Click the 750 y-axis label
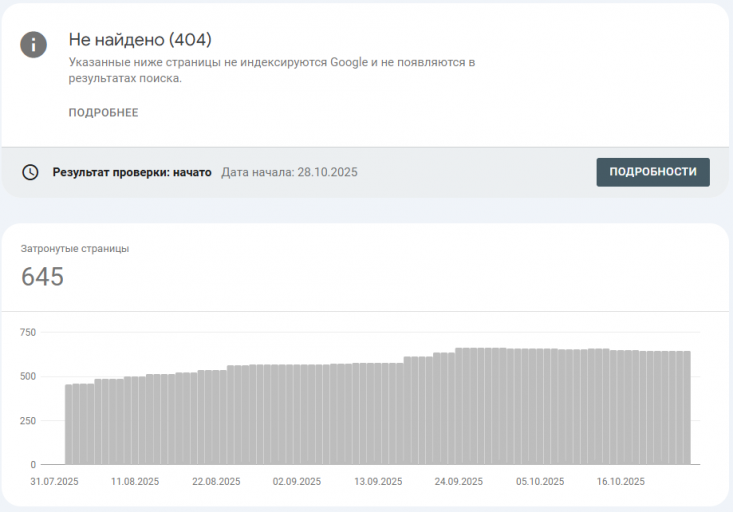This screenshot has width=733, height=512. click(28, 332)
